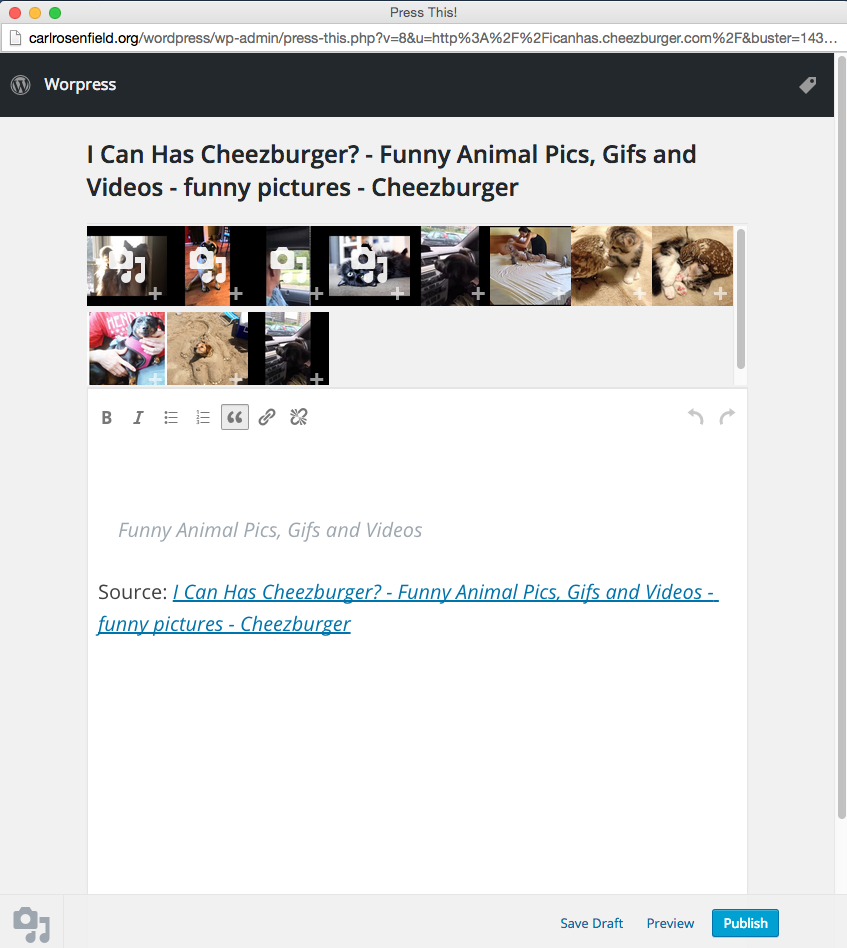Open the Cheezburger source link

[x=409, y=608]
